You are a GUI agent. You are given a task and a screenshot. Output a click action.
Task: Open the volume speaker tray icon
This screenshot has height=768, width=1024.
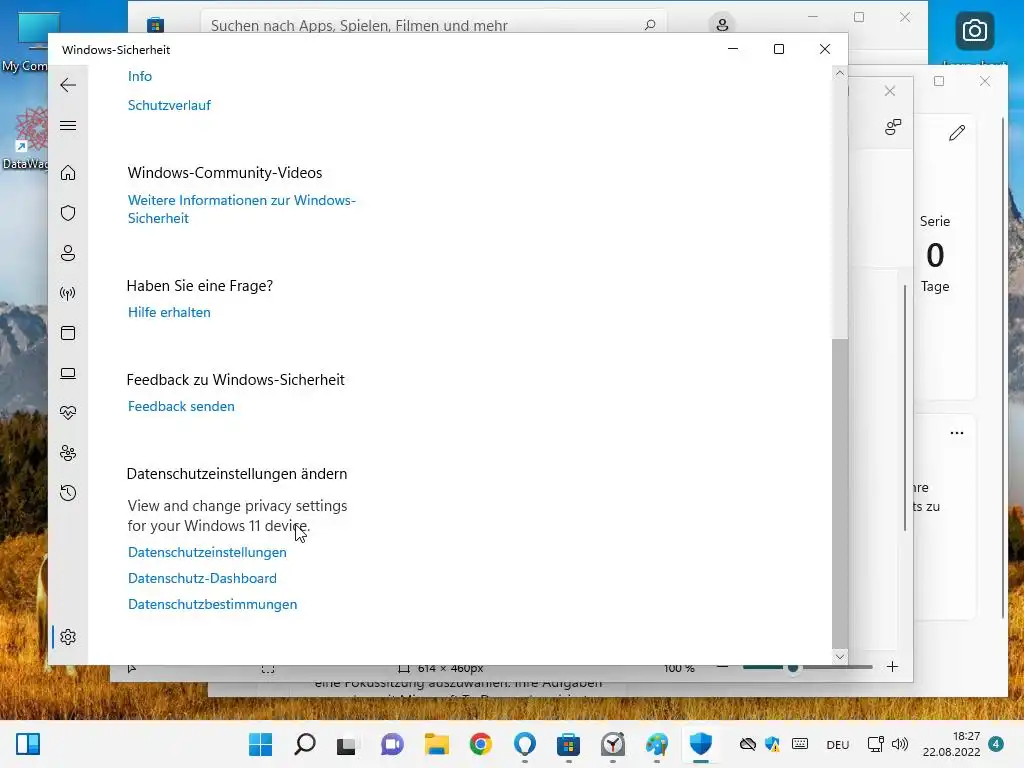point(900,744)
